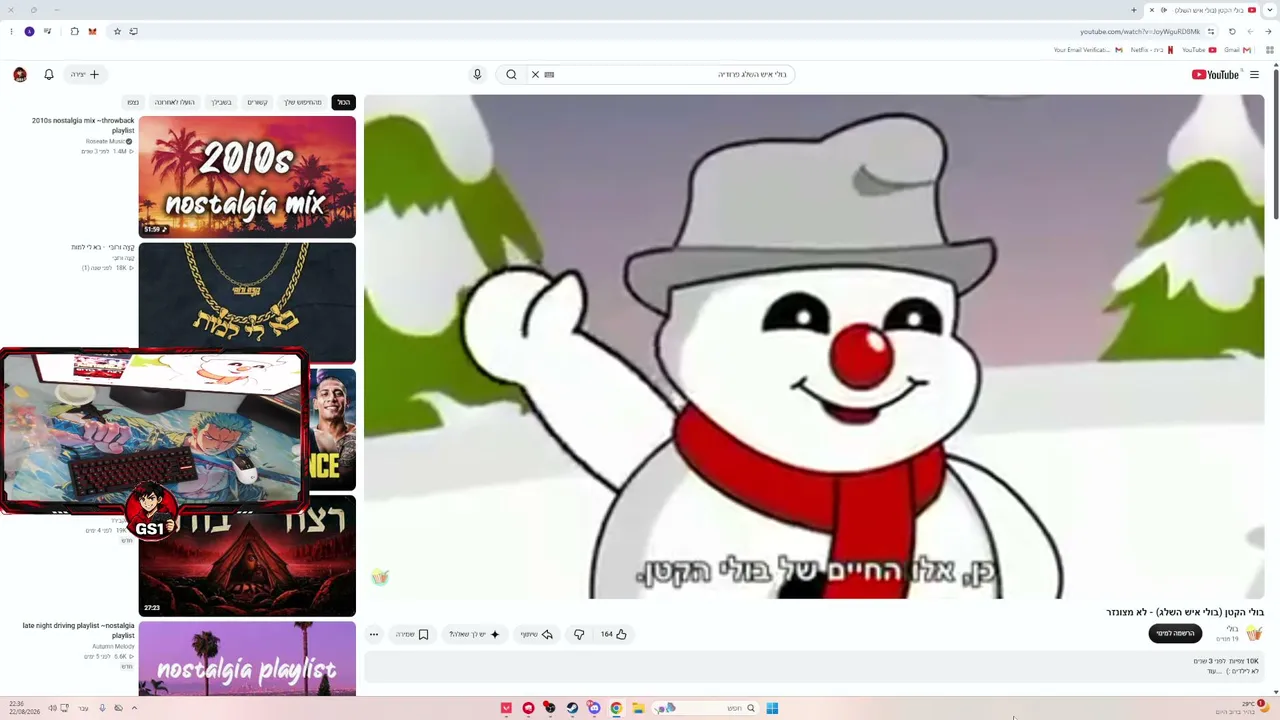Viewport: 1280px width, 720px height.
Task: Open the Autumn Melody channel link
Action: 113,647
